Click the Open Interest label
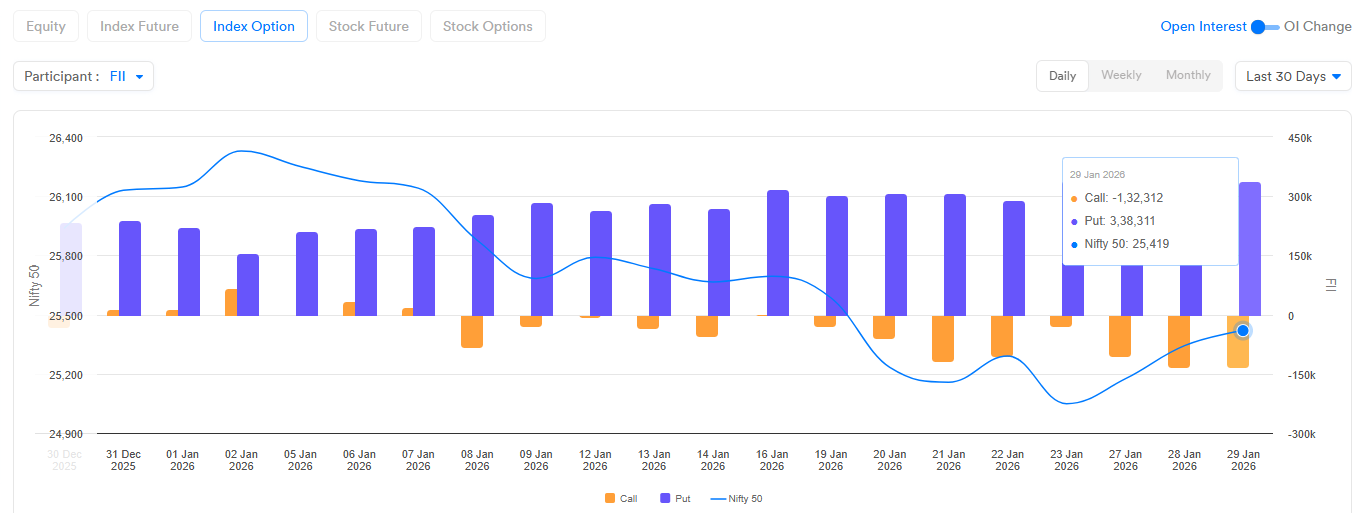This screenshot has width=1370, height=513. click(1203, 27)
